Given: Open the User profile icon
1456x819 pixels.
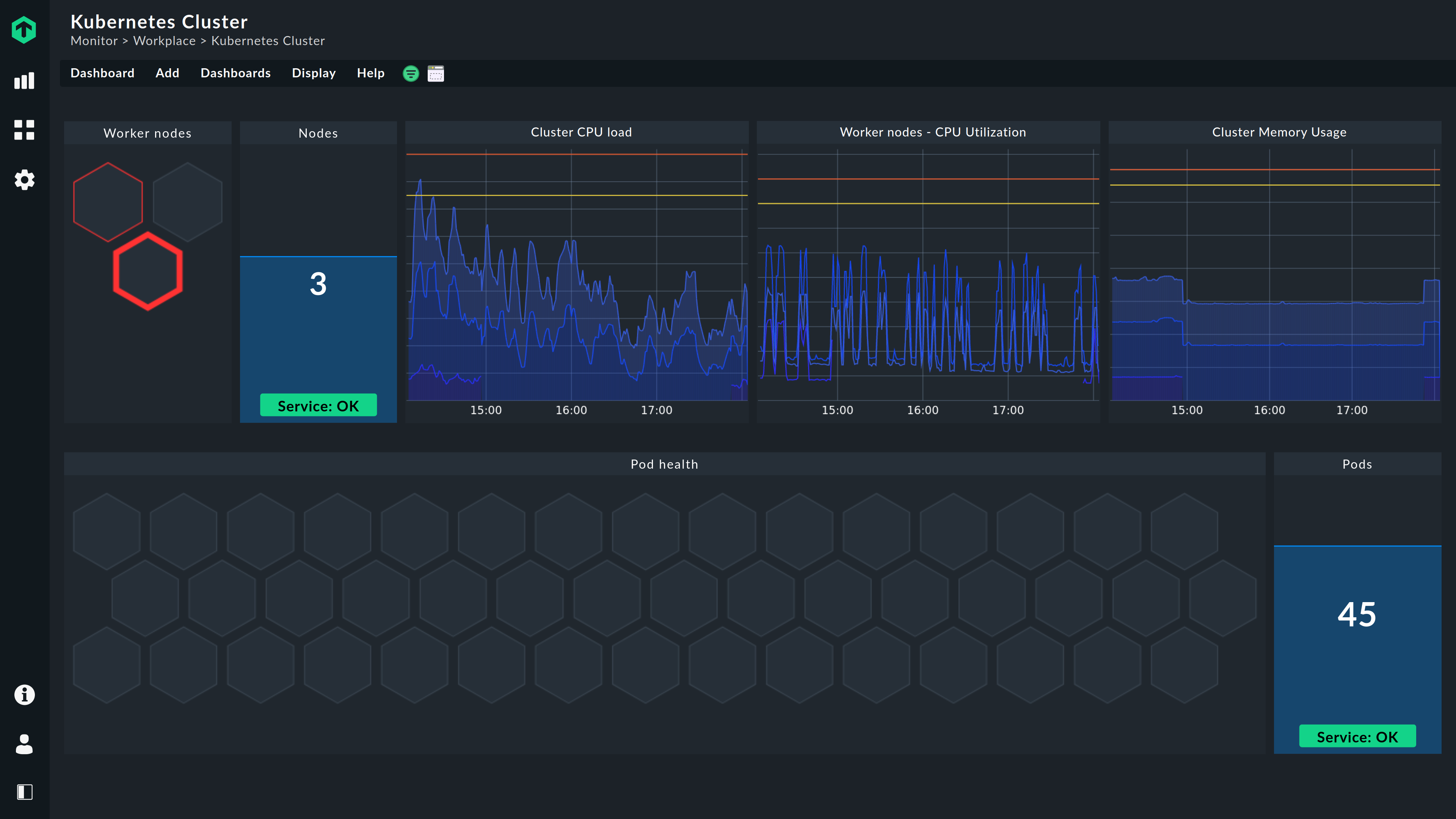Looking at the screenshot, I should click(24, 744).
